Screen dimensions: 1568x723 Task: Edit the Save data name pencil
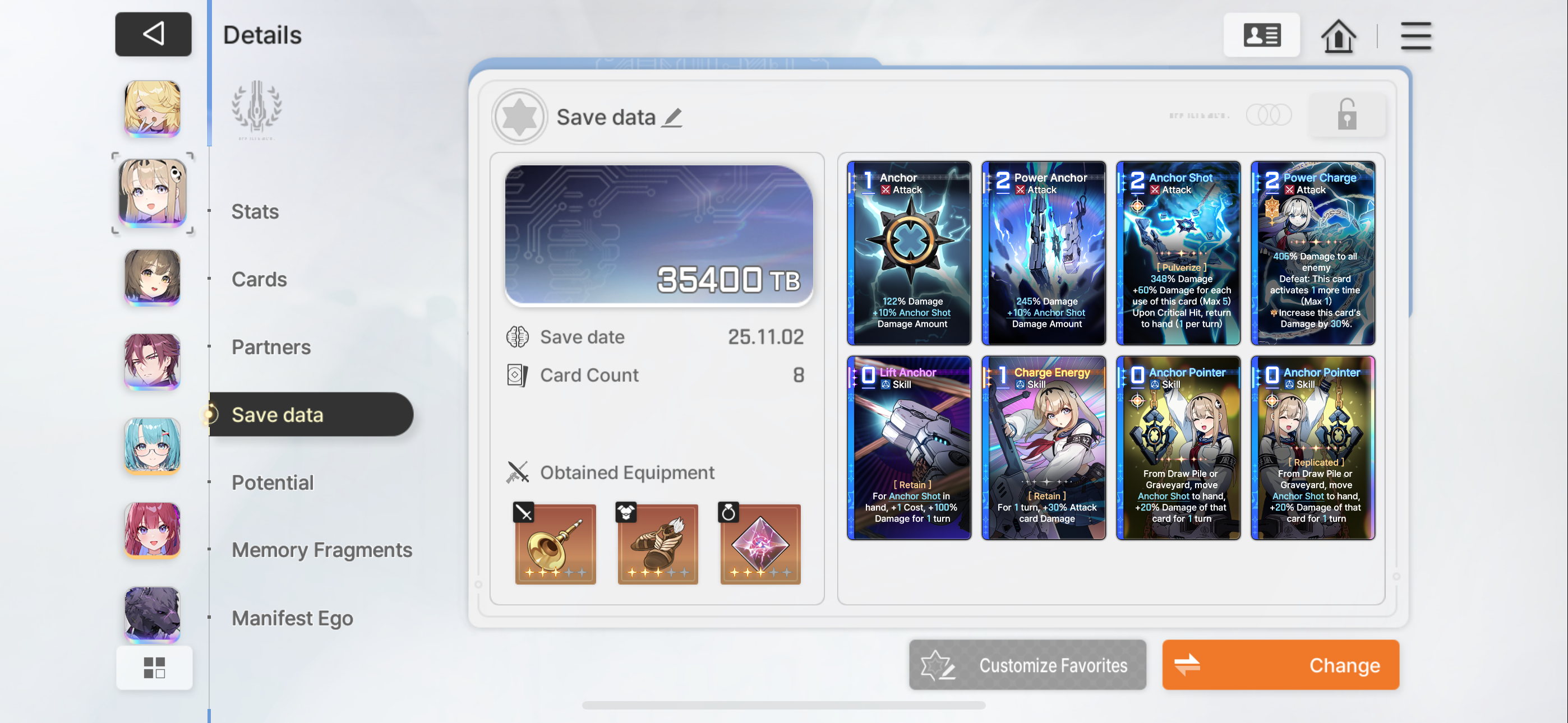[672, 118]
